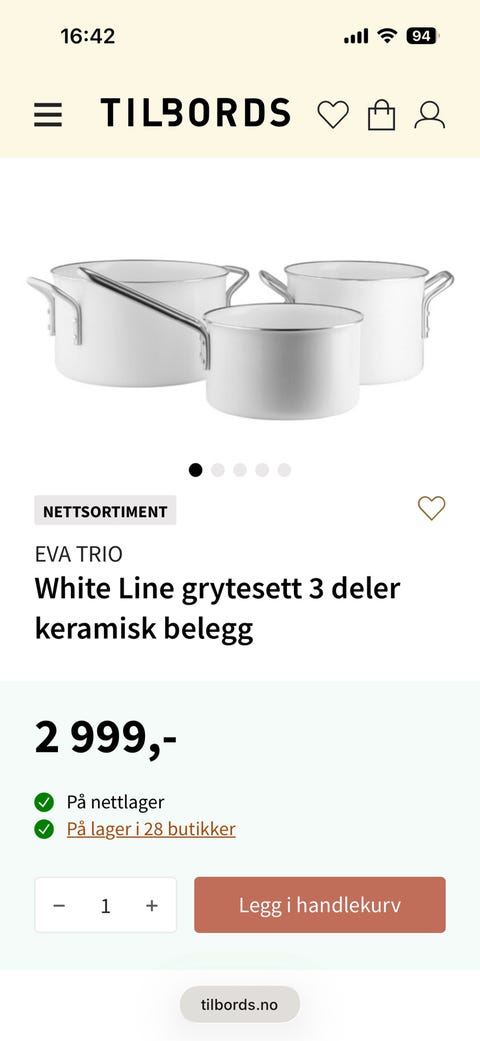Decrease quantity with the minus button
Image resolution: width=480 pixels, height=1041 pixels.
[59, 906]
